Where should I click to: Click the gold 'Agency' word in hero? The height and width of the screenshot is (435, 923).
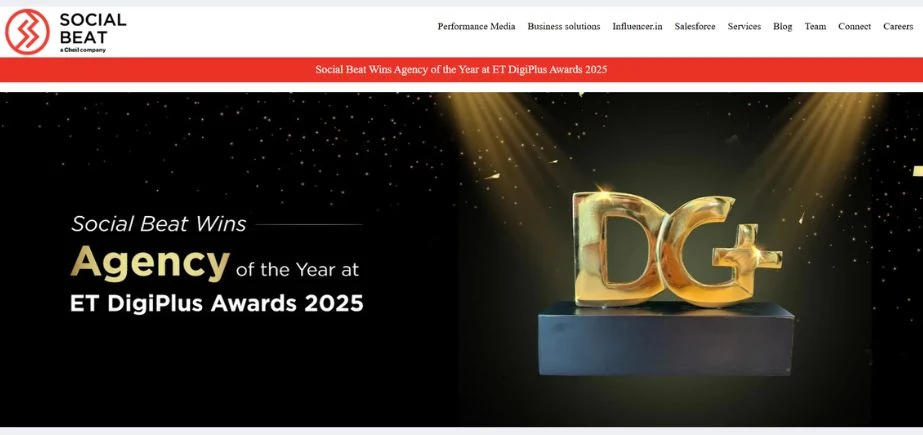150,263
